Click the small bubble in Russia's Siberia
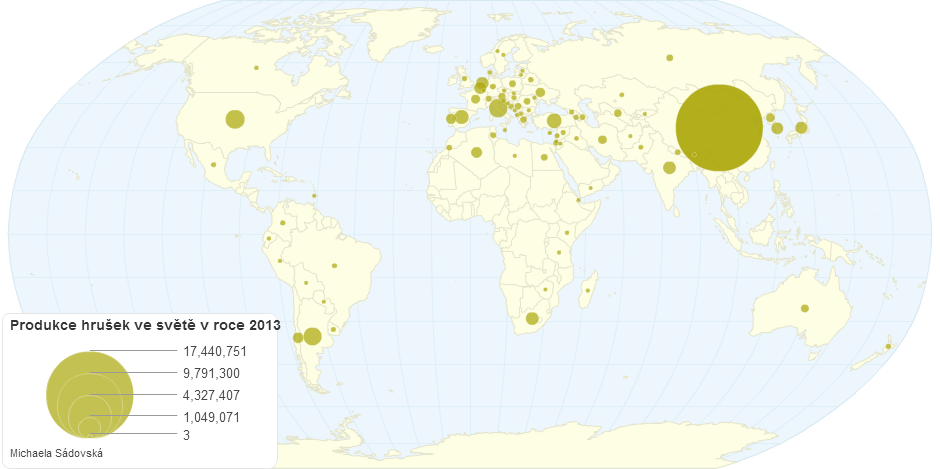The height and width of the screenshot is (469, 940). click(669, 57)
